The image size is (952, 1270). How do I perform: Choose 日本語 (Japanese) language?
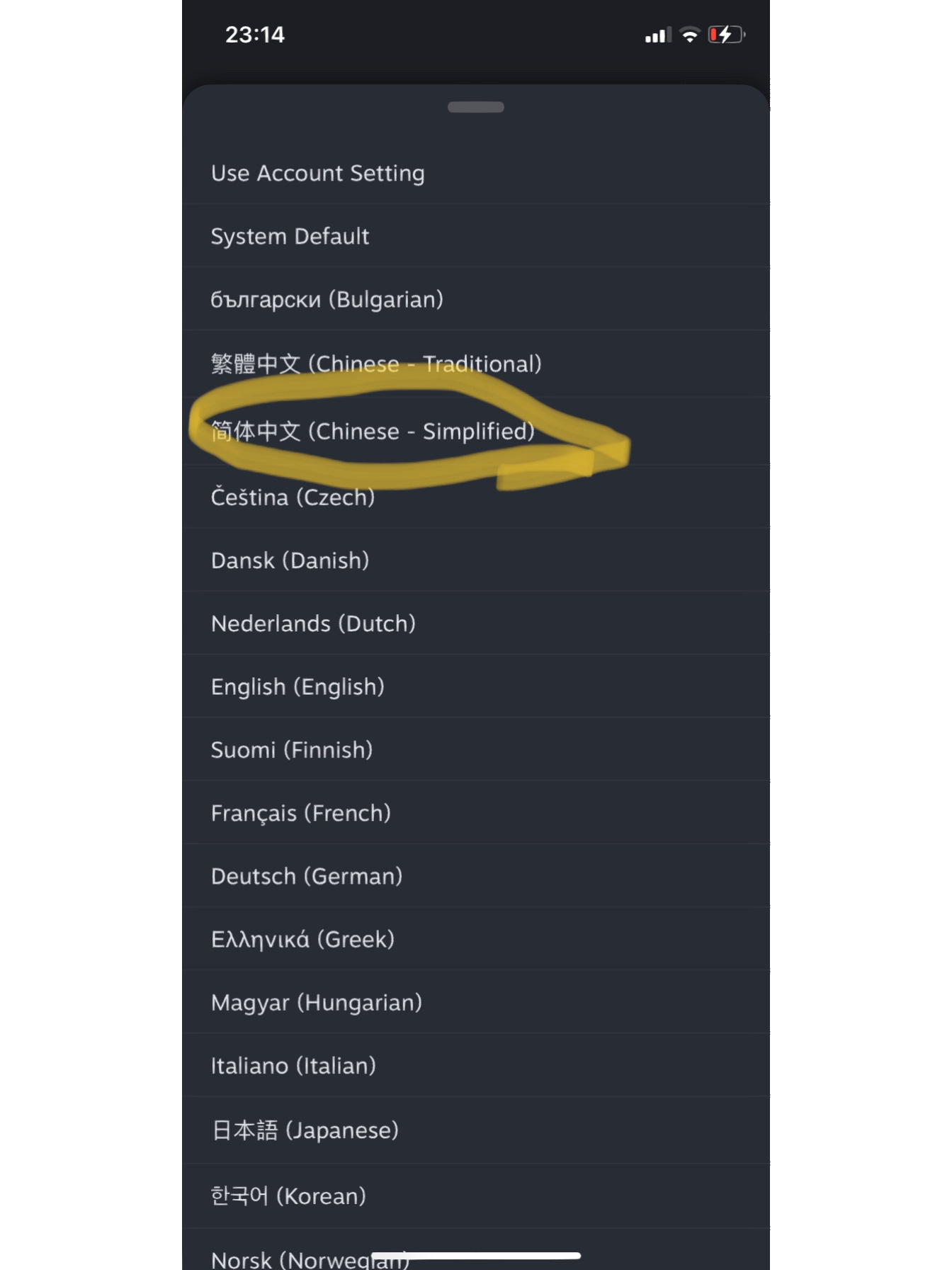point(476,1130)
